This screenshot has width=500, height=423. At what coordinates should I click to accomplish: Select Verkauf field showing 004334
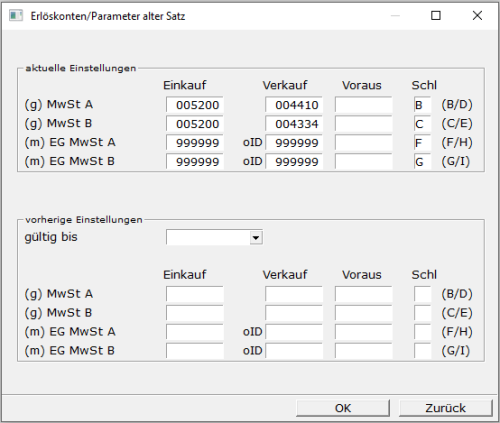click(294, 124)
